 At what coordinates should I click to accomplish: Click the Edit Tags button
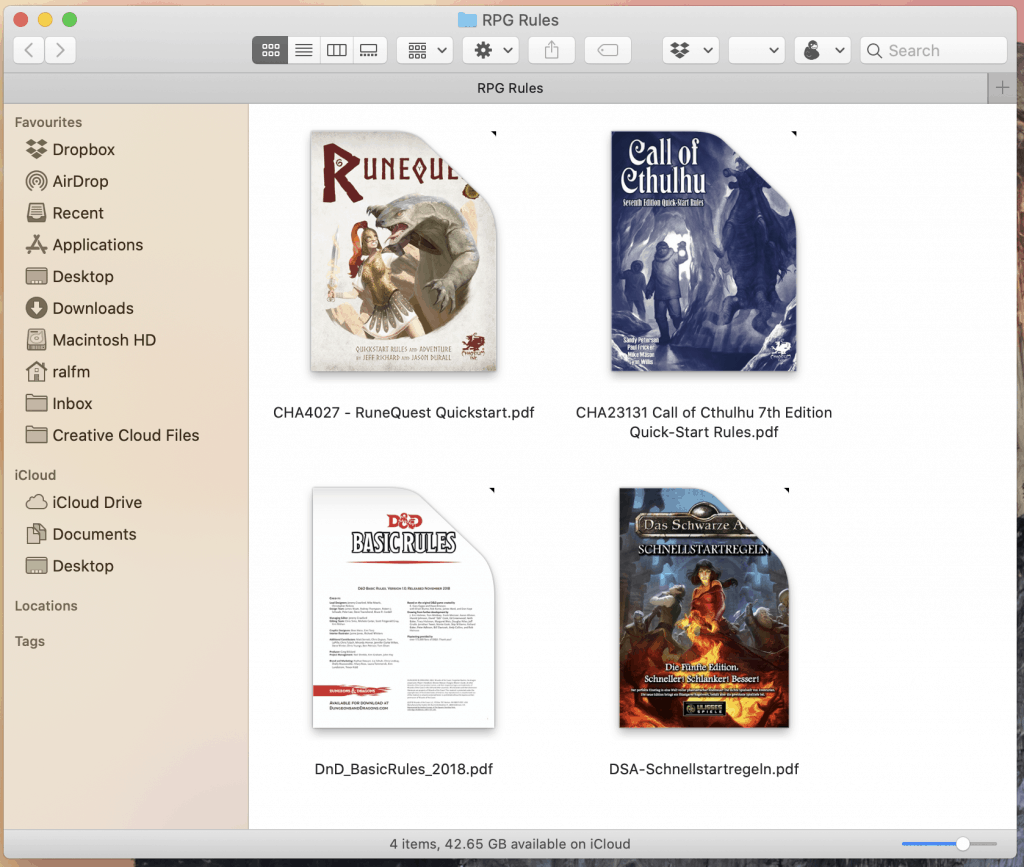608,50
